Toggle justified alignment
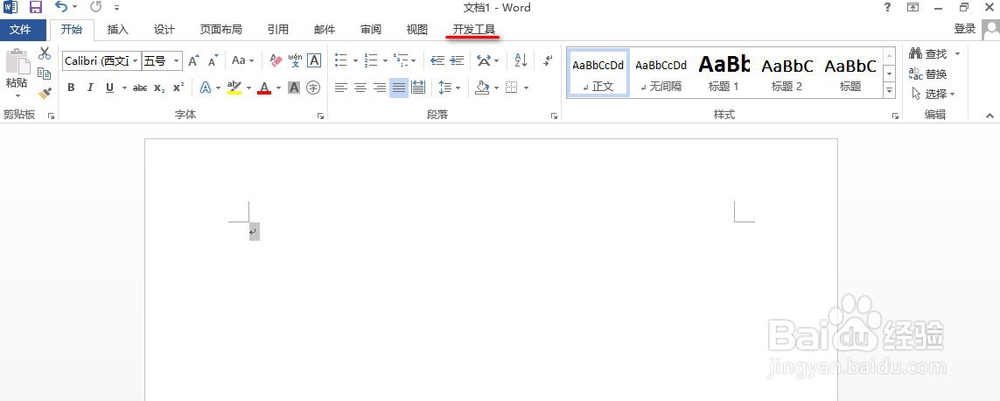1000x401 pixels. pyautogui.click(x=399, y=88)
